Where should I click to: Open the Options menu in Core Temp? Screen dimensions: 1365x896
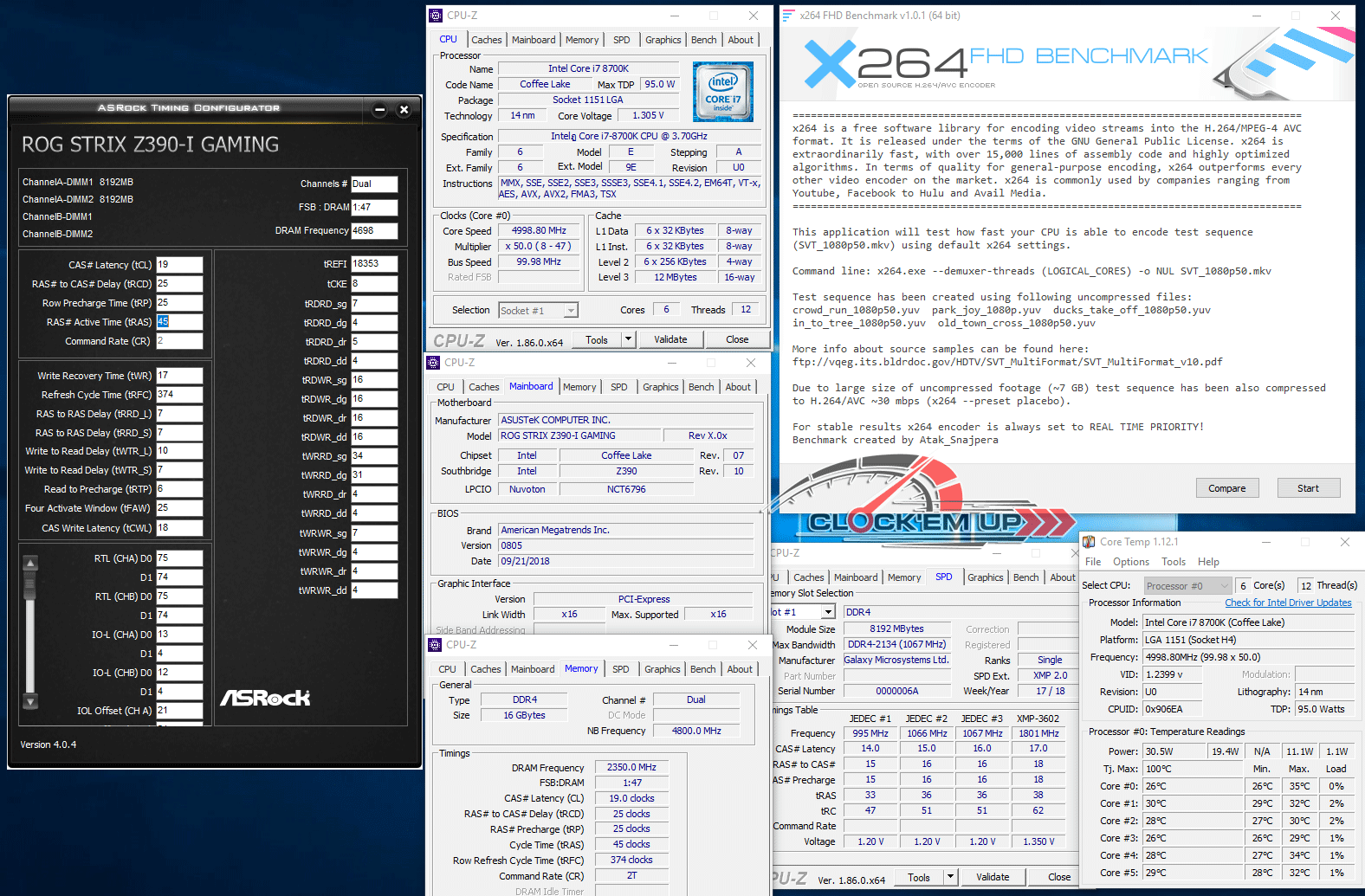[x=1130, y=562]
